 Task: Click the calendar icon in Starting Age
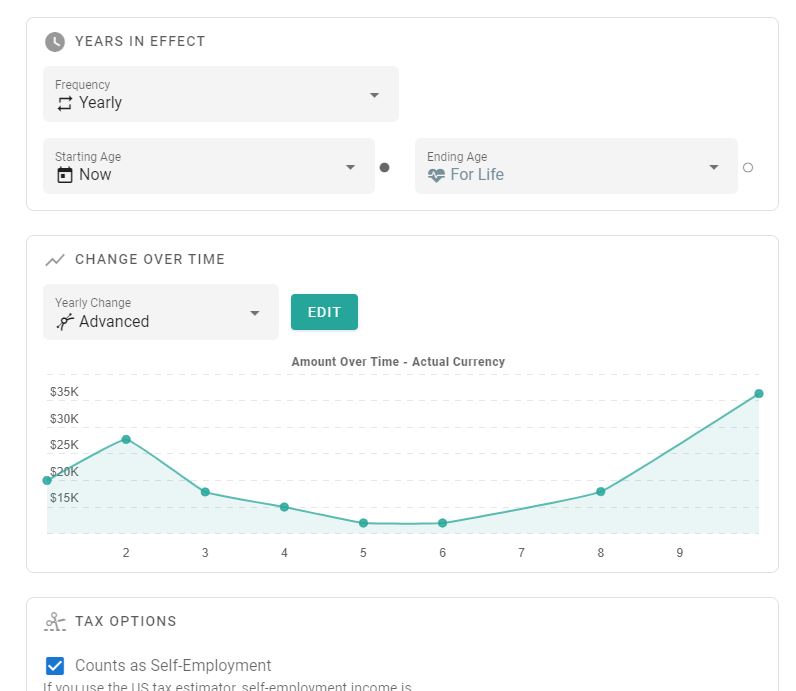(65, 175)
